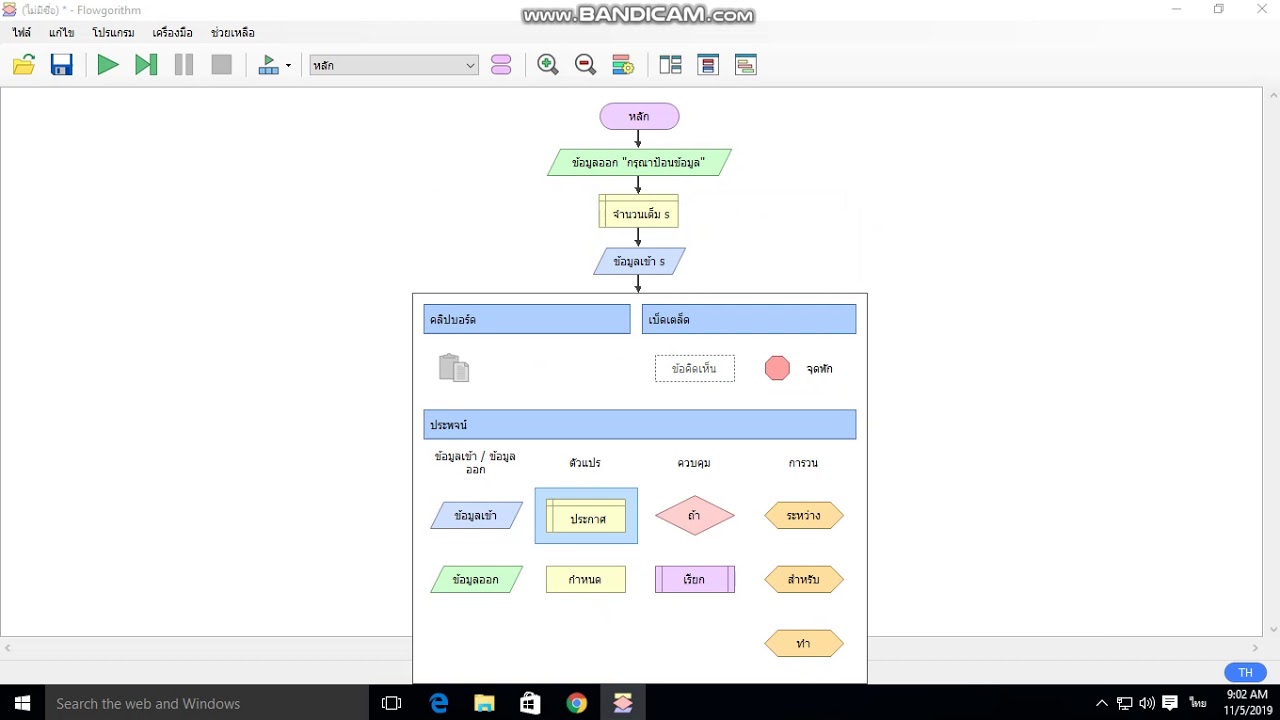Click the Pause execution icon
The height and width of the screenshot is (720, 1280).
coord(184,65)
